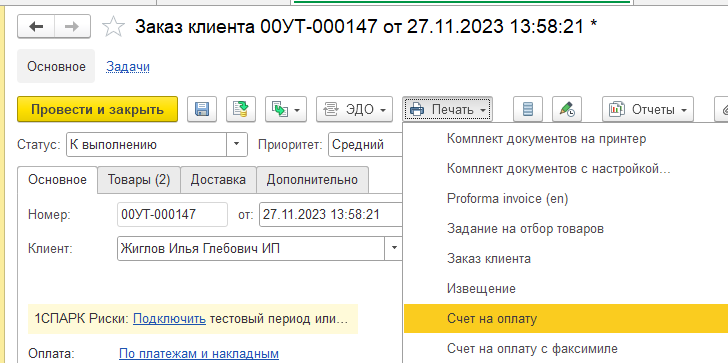Select Задание на отбор товаров

point(566,228)
